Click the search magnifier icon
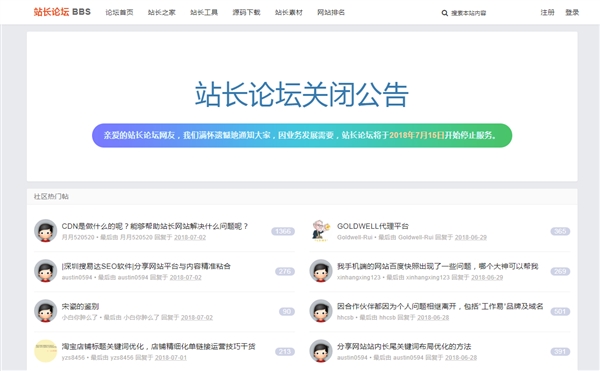600x371 pixels. (x=444, y=13)
